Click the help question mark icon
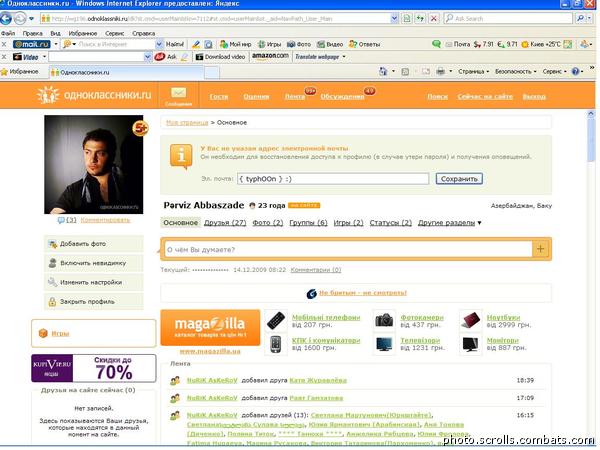 click(x=575, y=72)
